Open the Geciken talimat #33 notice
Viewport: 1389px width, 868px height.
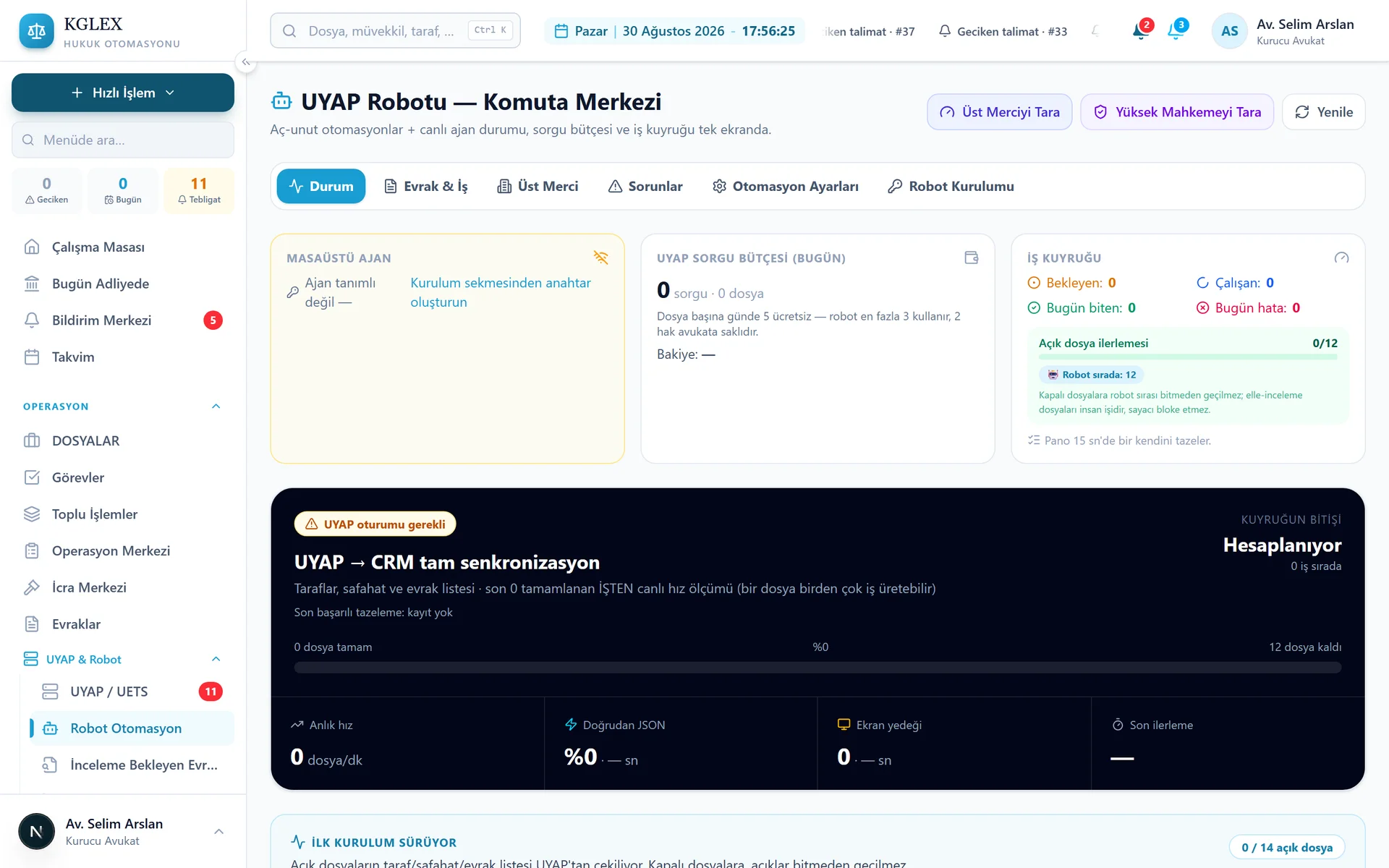(x=1003, y=31)
